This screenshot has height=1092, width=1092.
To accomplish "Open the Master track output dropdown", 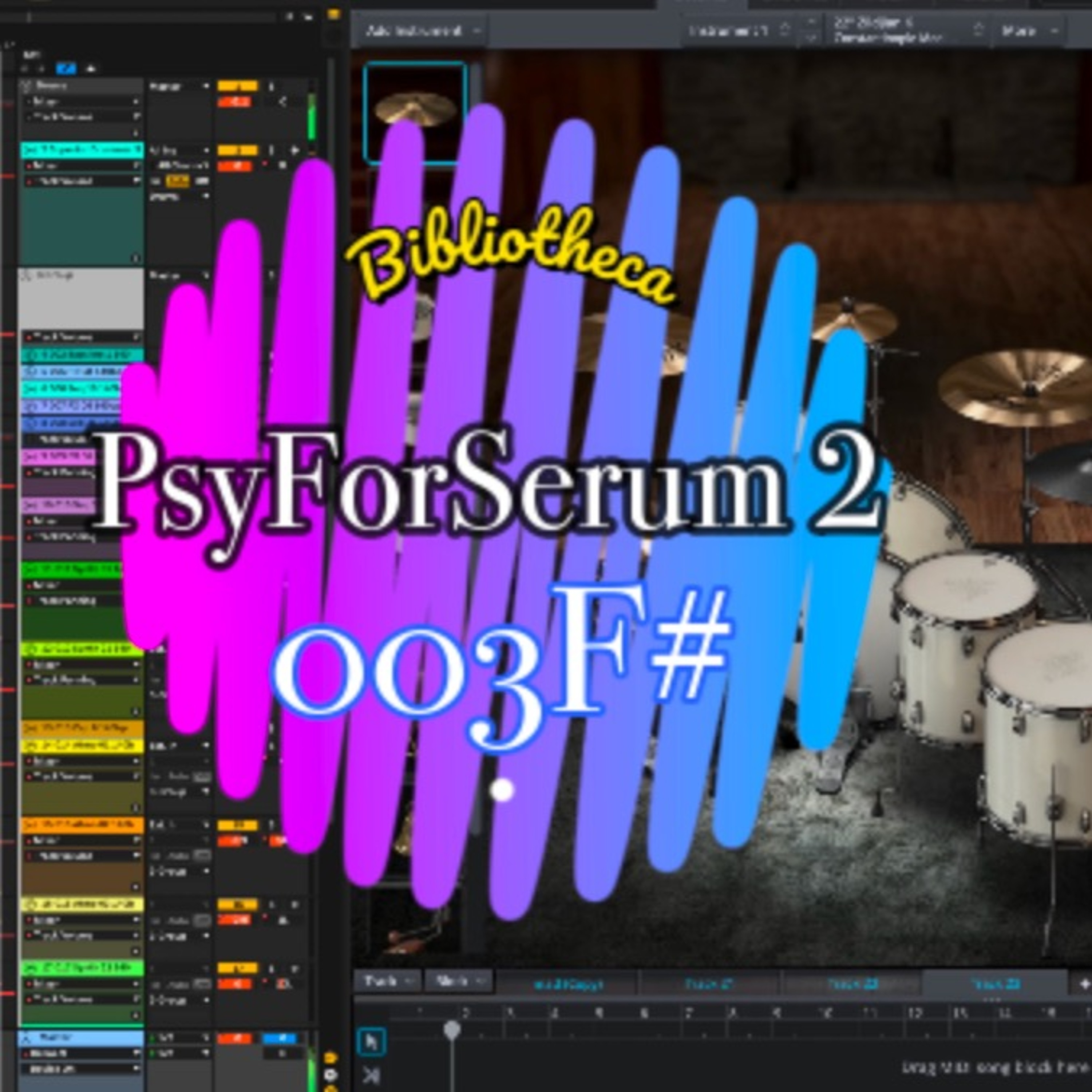I will [x=179, y=87].
